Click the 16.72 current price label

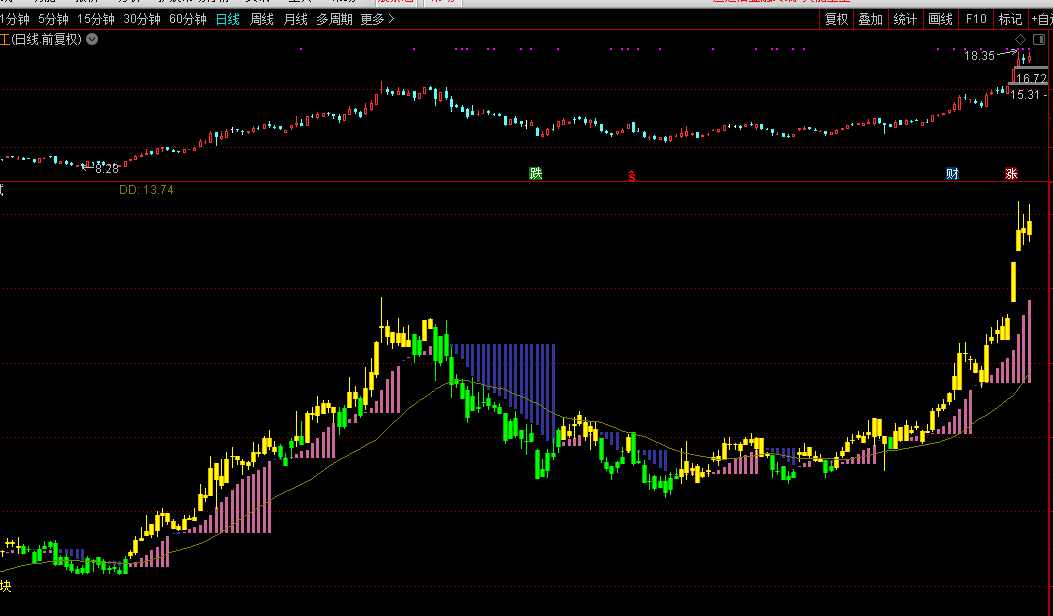tap(1032, 78)
